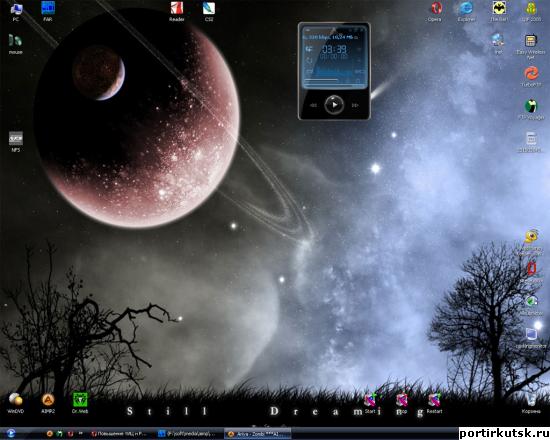Click the Start shortcut icon
Viewport: 550px width, 440px height.
(x=370, y=403)
